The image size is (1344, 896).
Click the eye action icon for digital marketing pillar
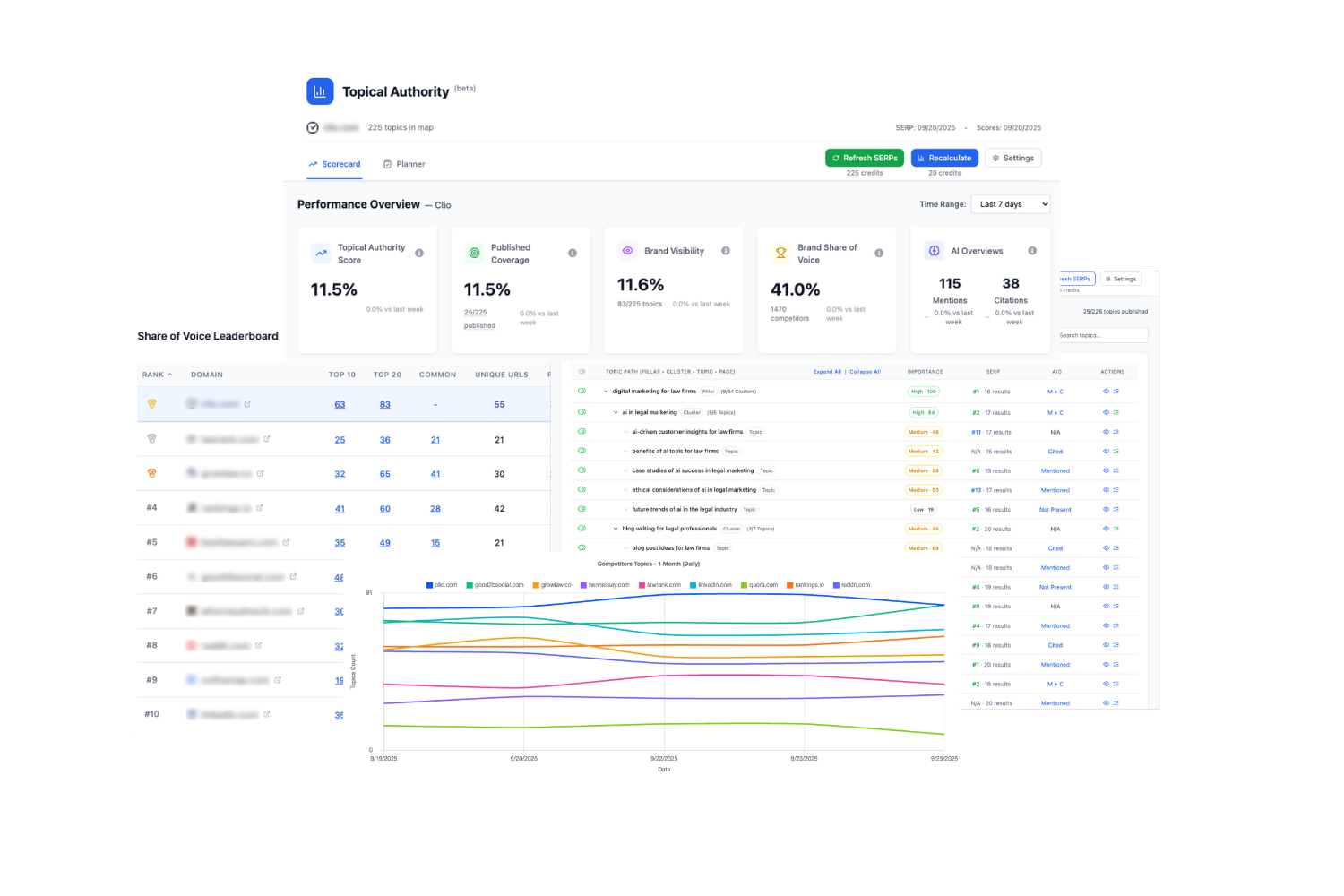(1106, 392)
